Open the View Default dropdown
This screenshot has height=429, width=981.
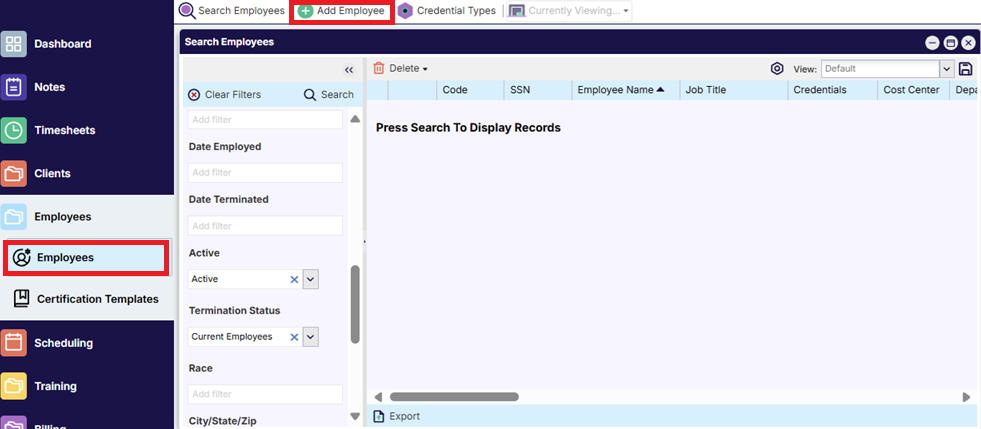pos(947,69)
